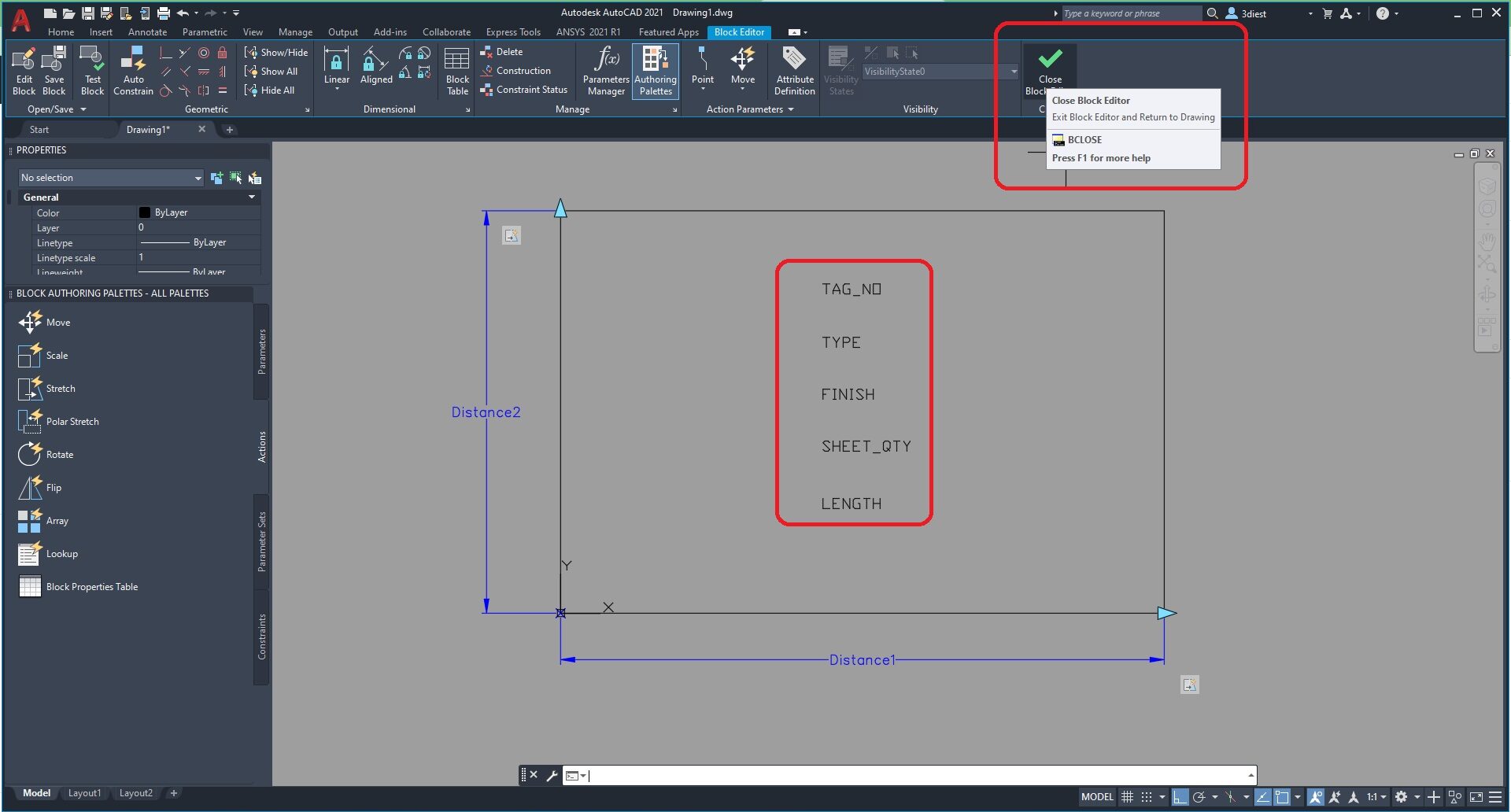Select the Fix lock geometric constraint
Screen dimensions: 1511x812
[223, 53]
